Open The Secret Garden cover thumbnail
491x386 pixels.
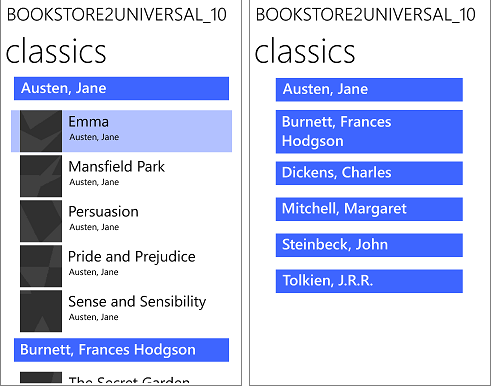pyautogui.click(x=41, y=378)
